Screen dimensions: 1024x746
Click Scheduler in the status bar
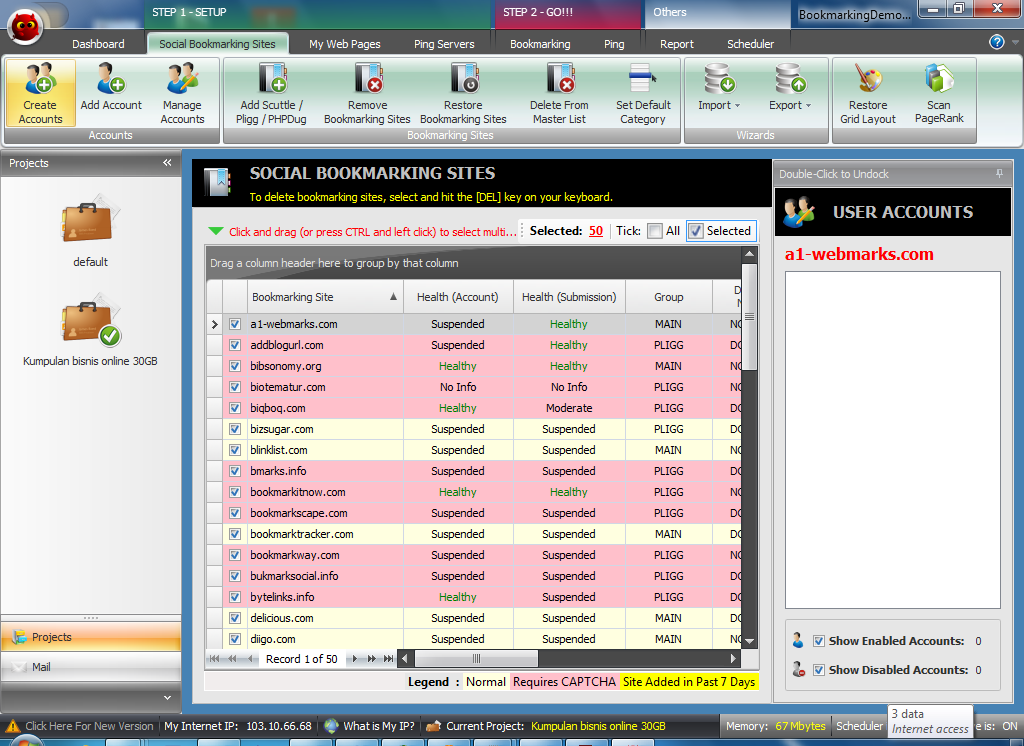859,726
